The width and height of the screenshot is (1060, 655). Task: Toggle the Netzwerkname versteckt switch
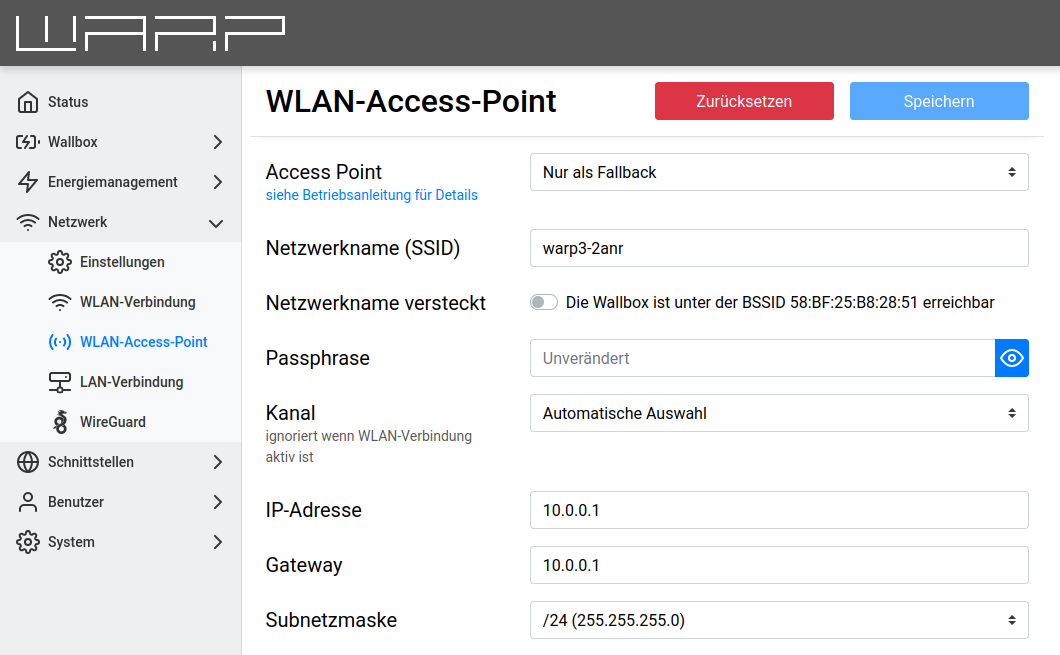(544, 302)
